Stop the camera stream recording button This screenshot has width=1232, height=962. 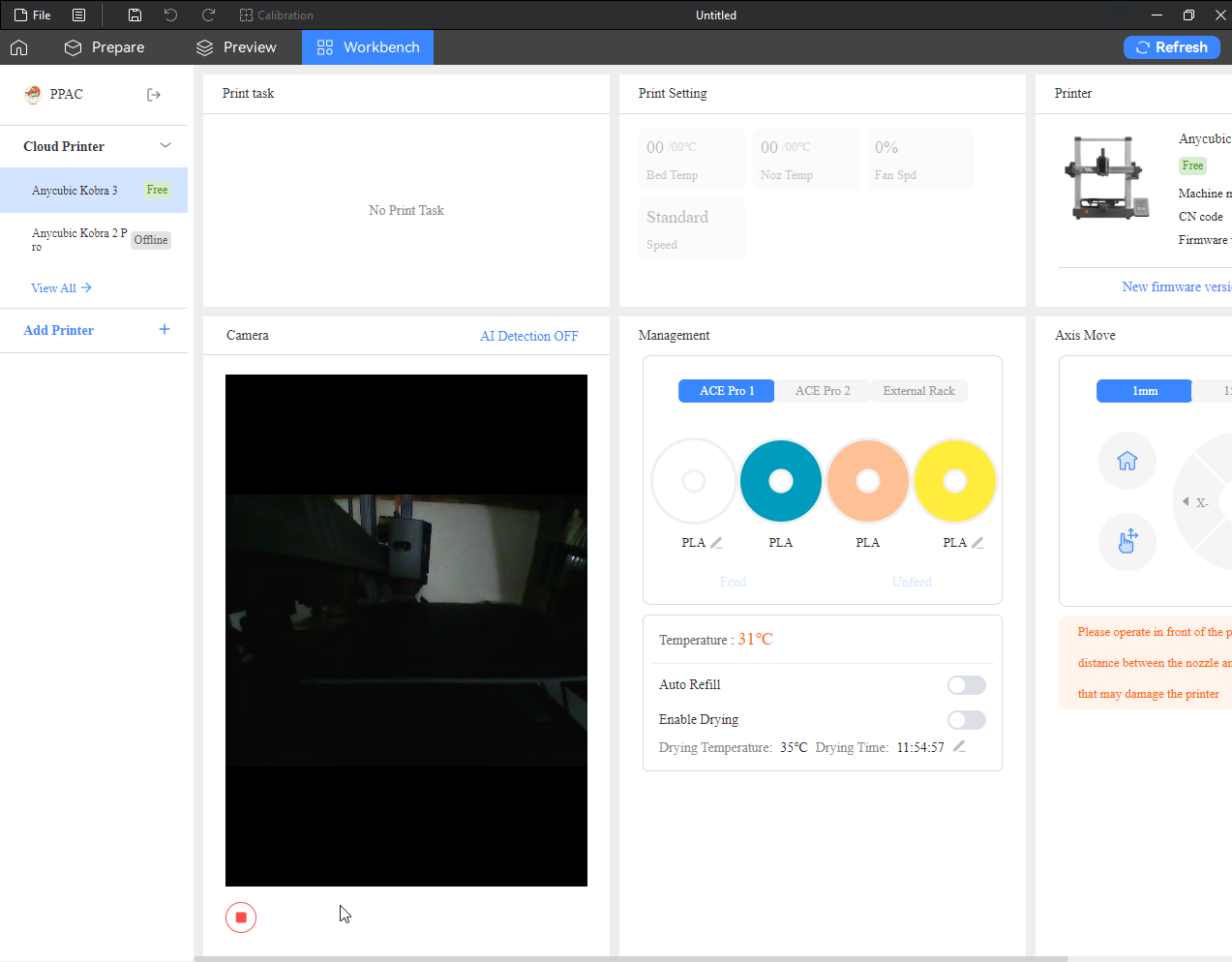point(241,917)
